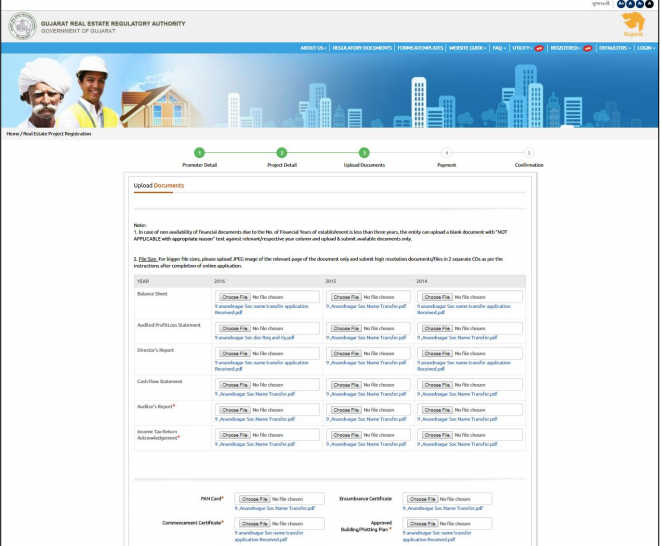The image size is (662, 546).
Task: Choose File for 2015 Cash Flow Statement
Action: coord(346,385)
